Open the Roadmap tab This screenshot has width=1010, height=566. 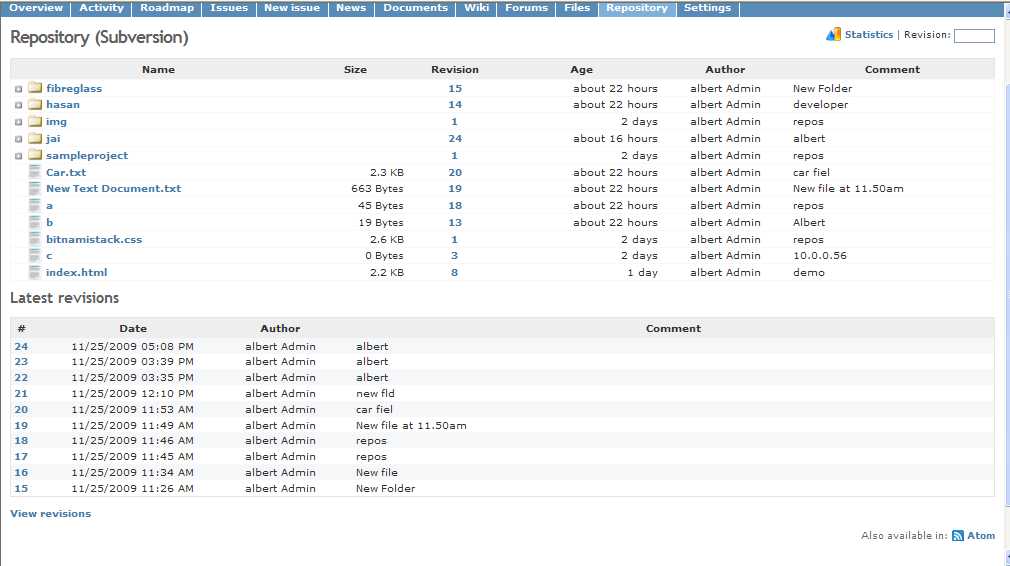(167, 8)
